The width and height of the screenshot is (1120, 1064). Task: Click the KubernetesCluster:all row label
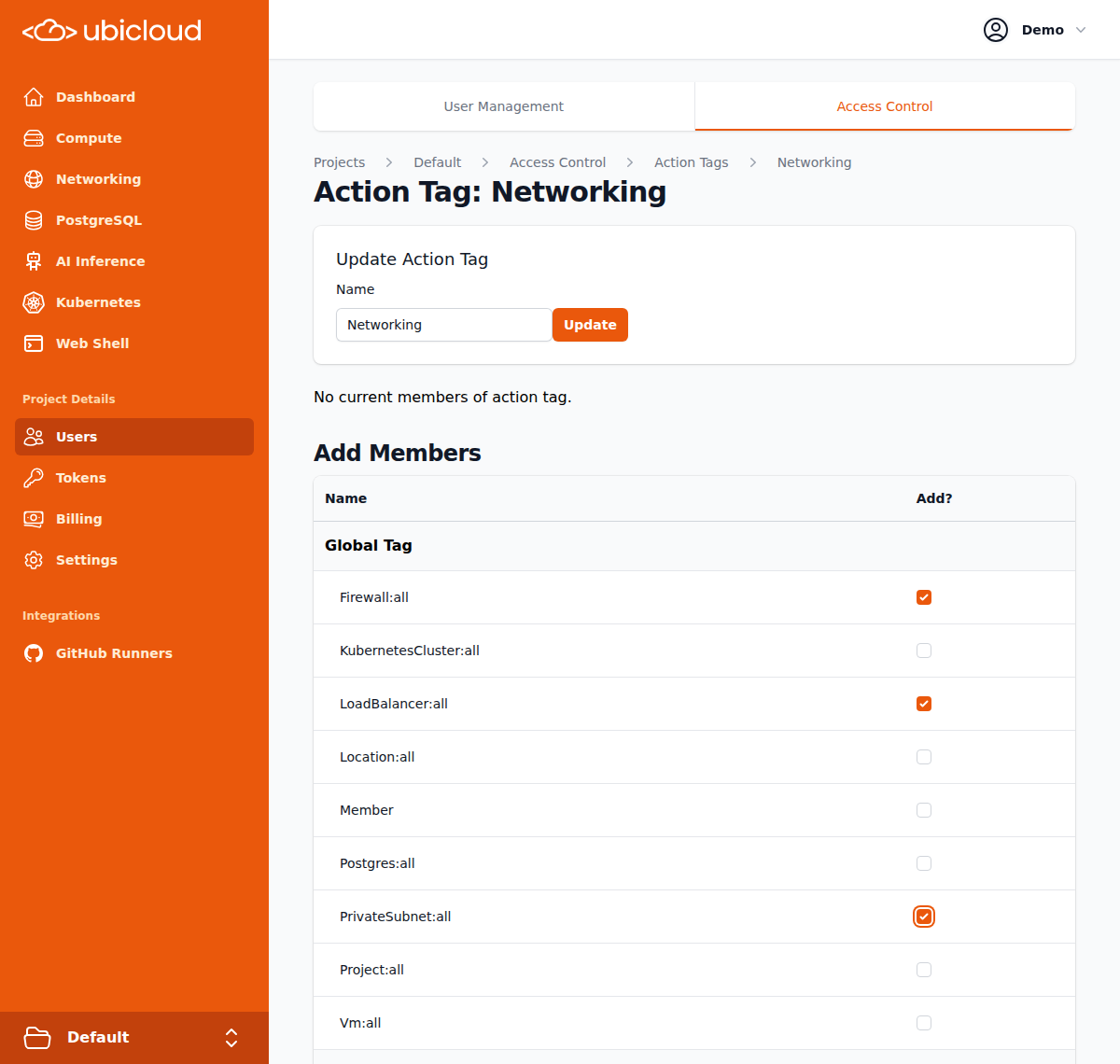(x=410, y=651)
